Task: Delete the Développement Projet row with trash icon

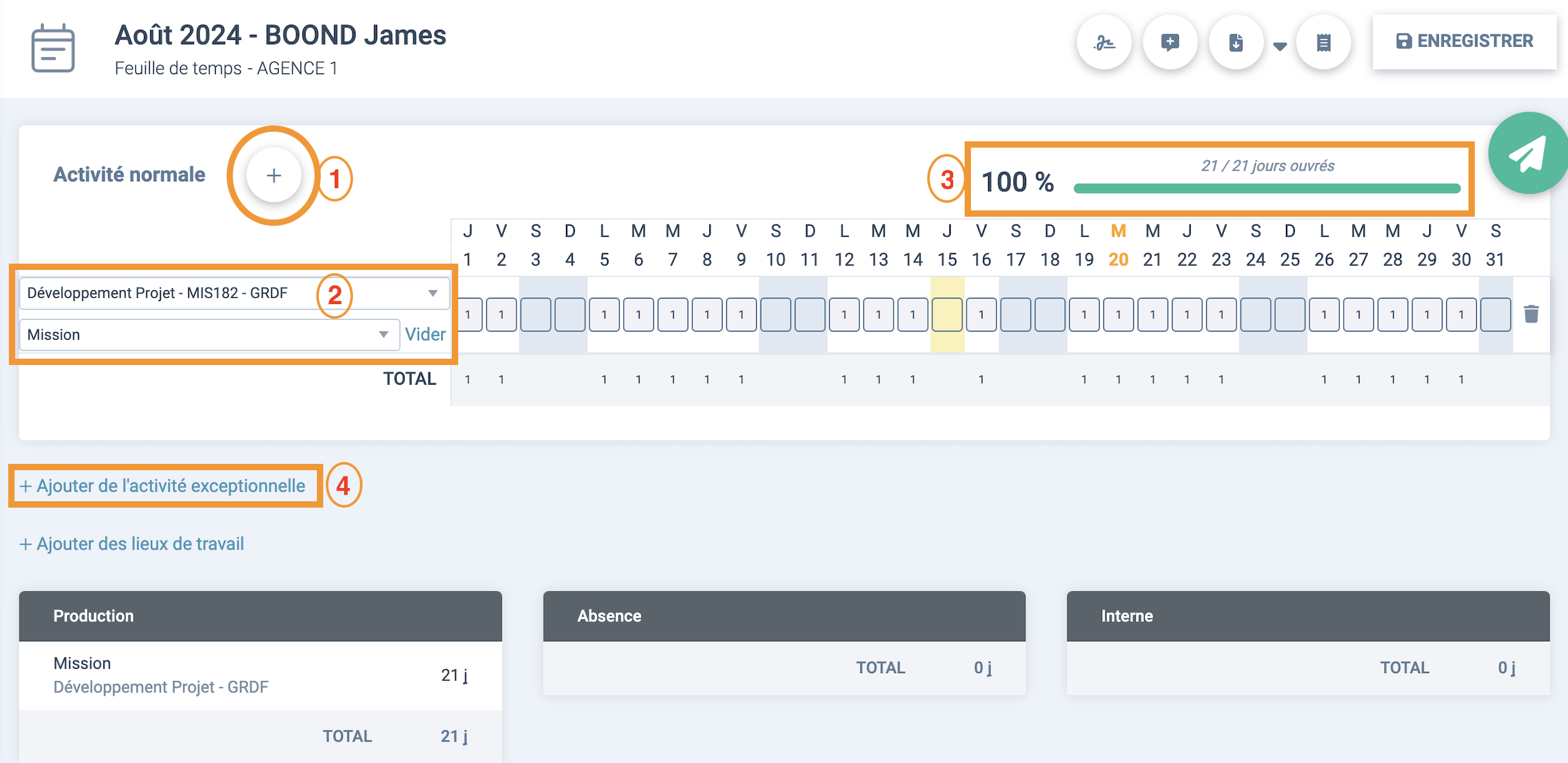Action: coord(1531,314)
